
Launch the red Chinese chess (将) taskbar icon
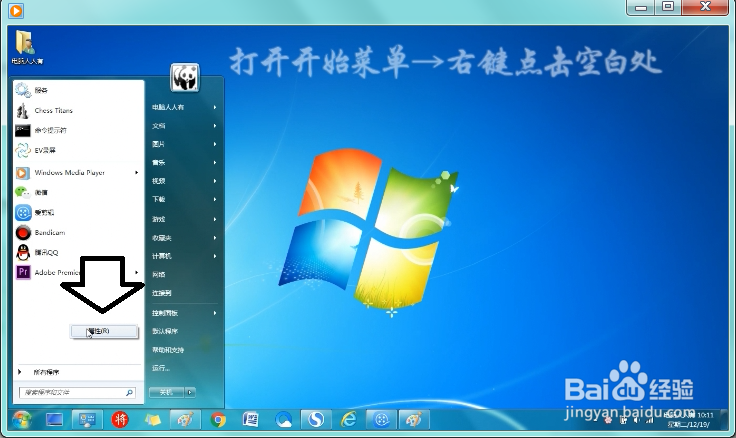[120, 419]
